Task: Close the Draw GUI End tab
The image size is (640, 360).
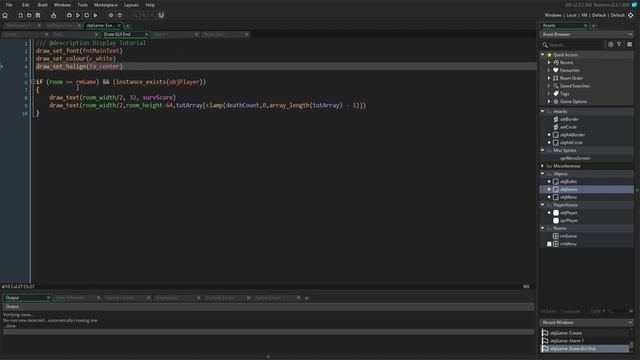Action: (147, 35)
